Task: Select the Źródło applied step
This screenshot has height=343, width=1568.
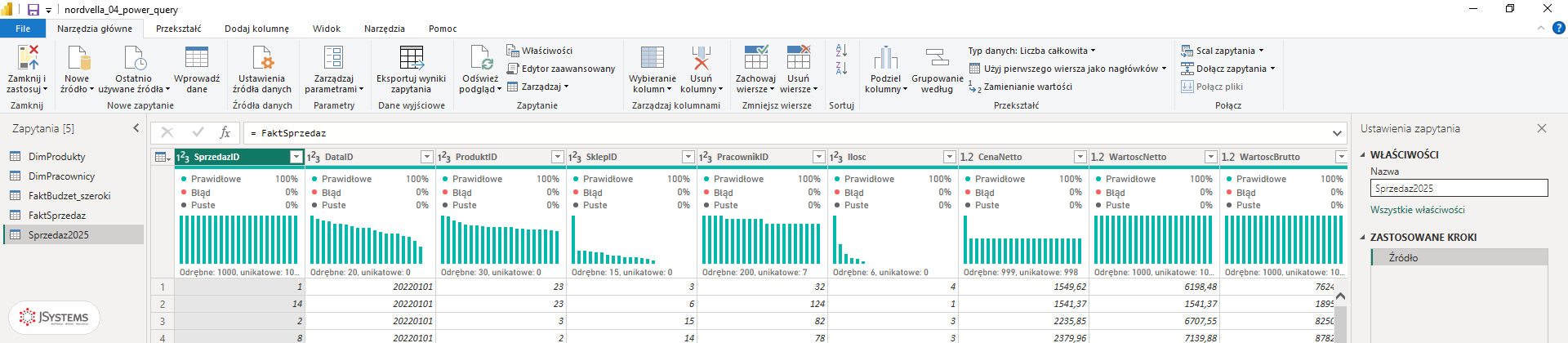Action: [1459, 257]
